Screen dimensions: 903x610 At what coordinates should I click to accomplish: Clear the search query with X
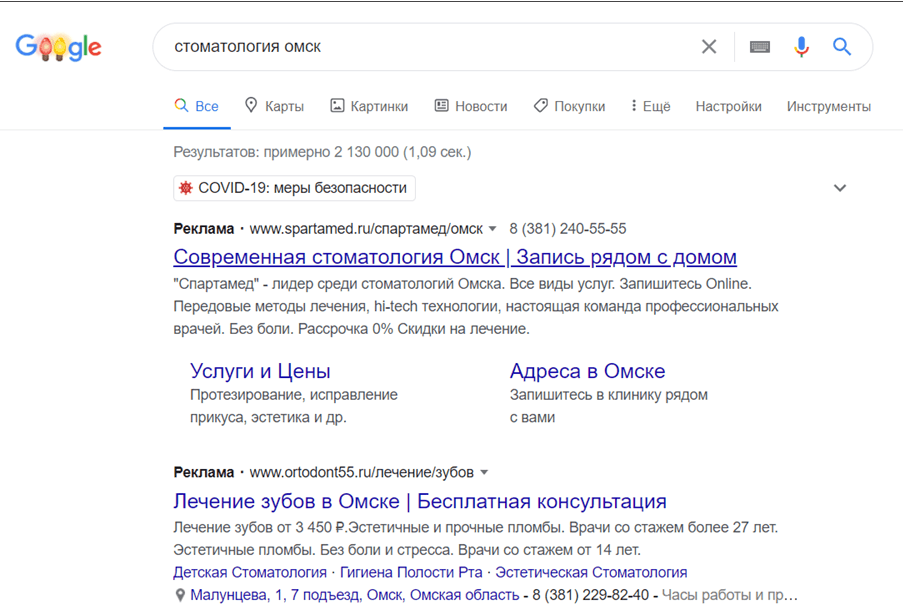[x=709, y=47]
